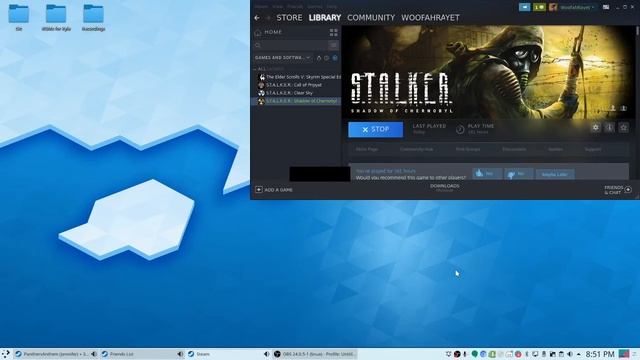Open the STORE section in Steam
The image size is (640, 360).
coord(289,18)
